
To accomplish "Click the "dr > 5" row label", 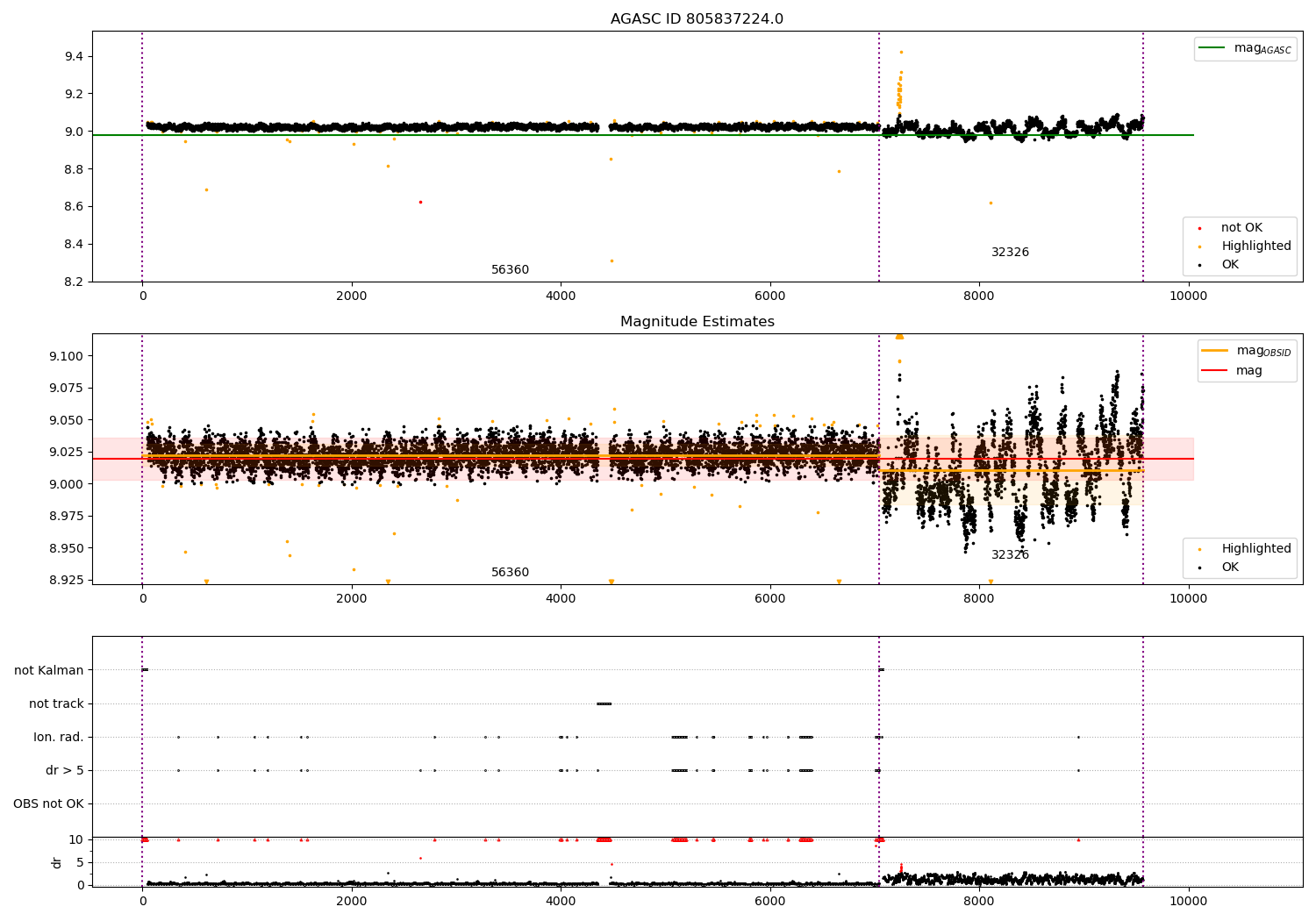I will (65, 771).
